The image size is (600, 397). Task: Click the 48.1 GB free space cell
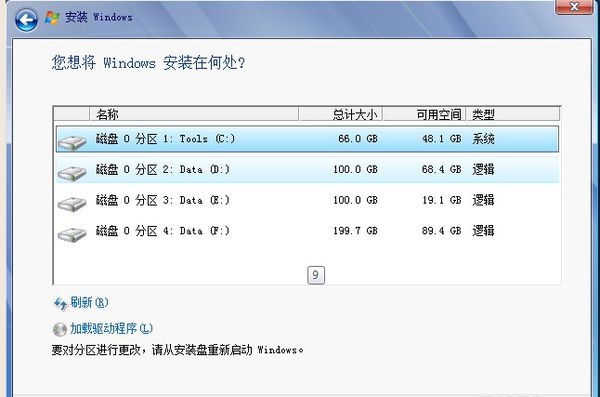[442, 139]
